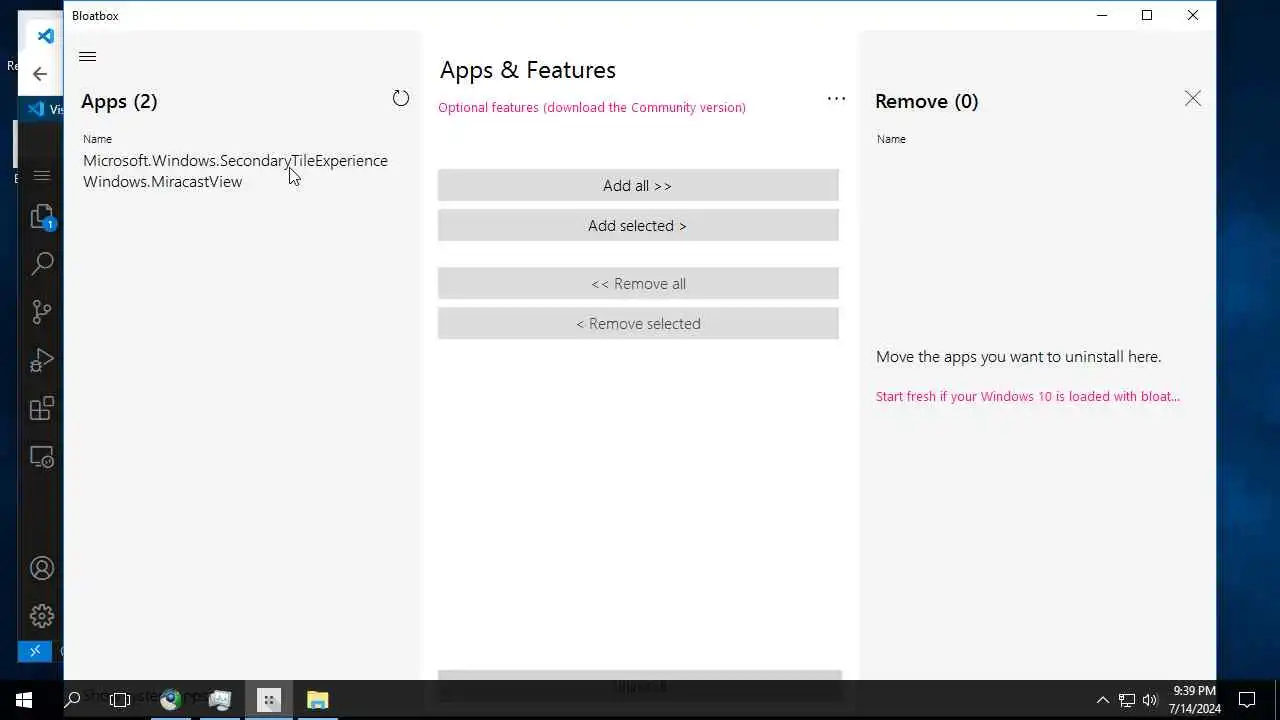Open Task View on the taskbar
The width and height of the screenshot is (1280, 720).
(x=120, y=700)
